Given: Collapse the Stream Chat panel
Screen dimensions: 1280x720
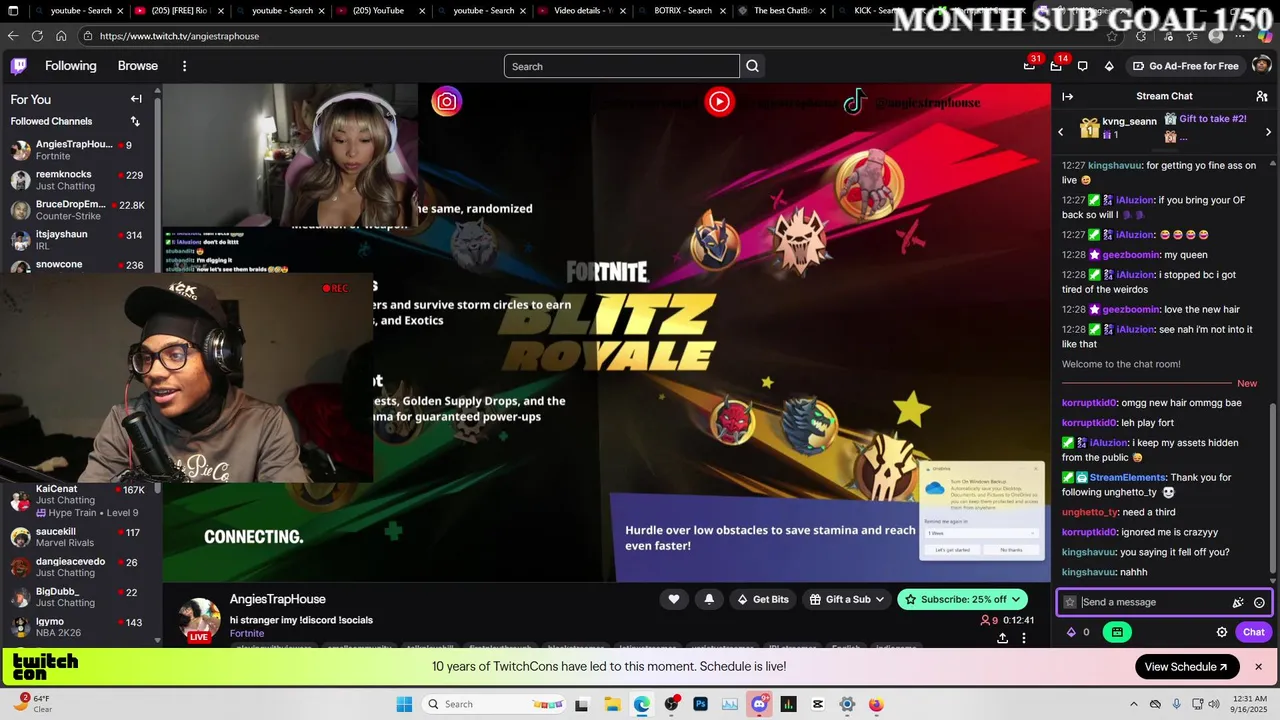Looking at the screenshot, I should [x=1067, y=97].
